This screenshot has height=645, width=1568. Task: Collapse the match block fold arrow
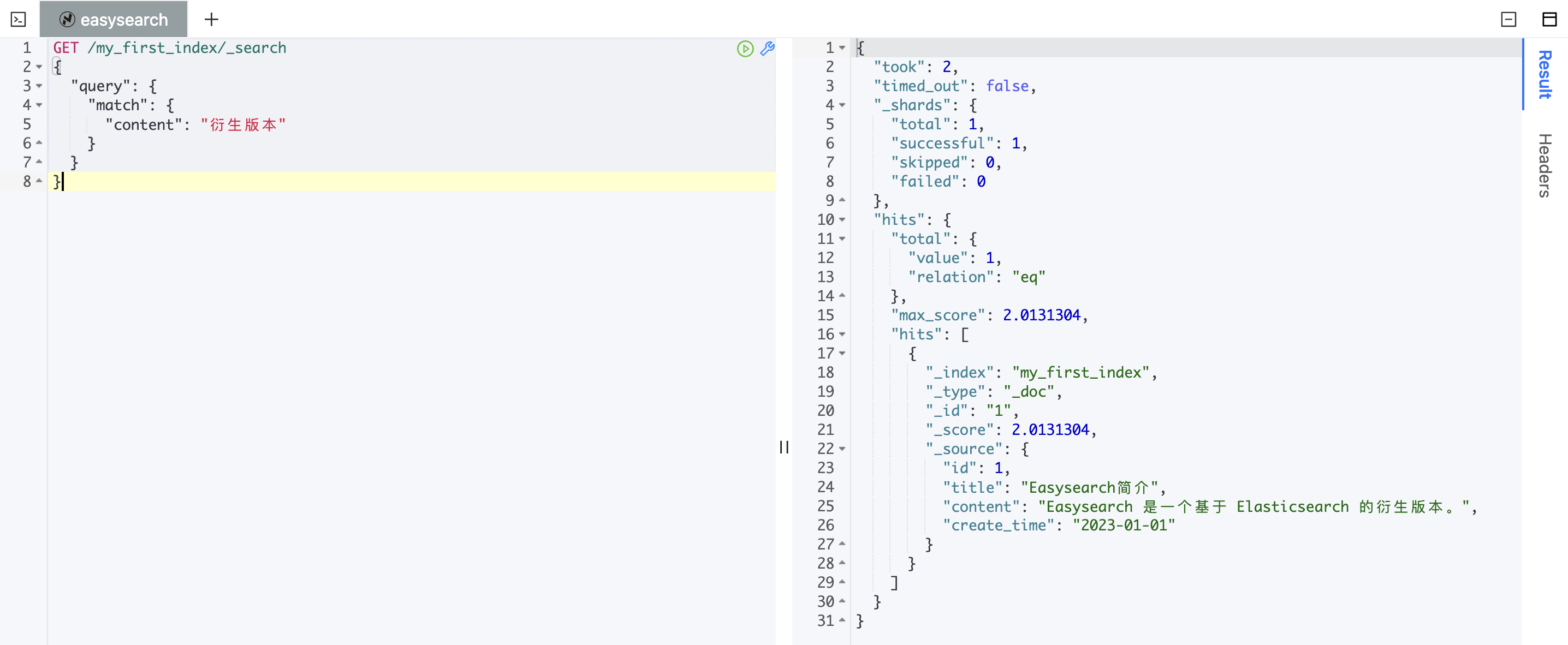[39, 105]
